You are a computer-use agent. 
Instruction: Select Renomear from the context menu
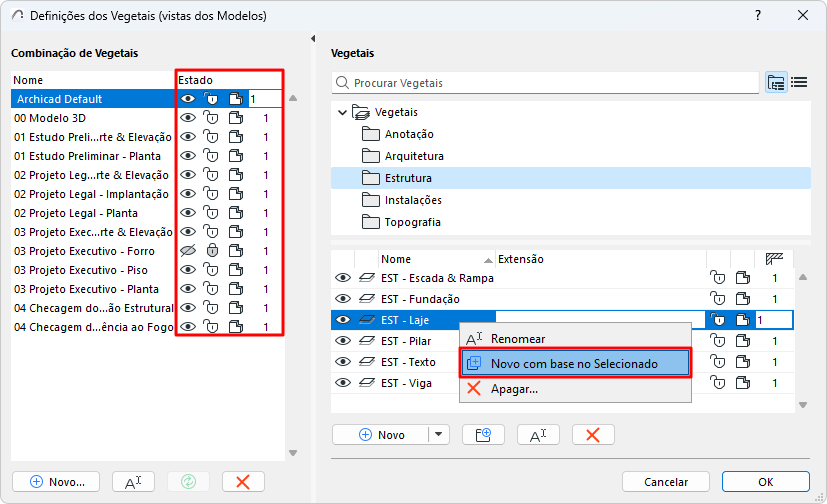(x=518, y=339)
